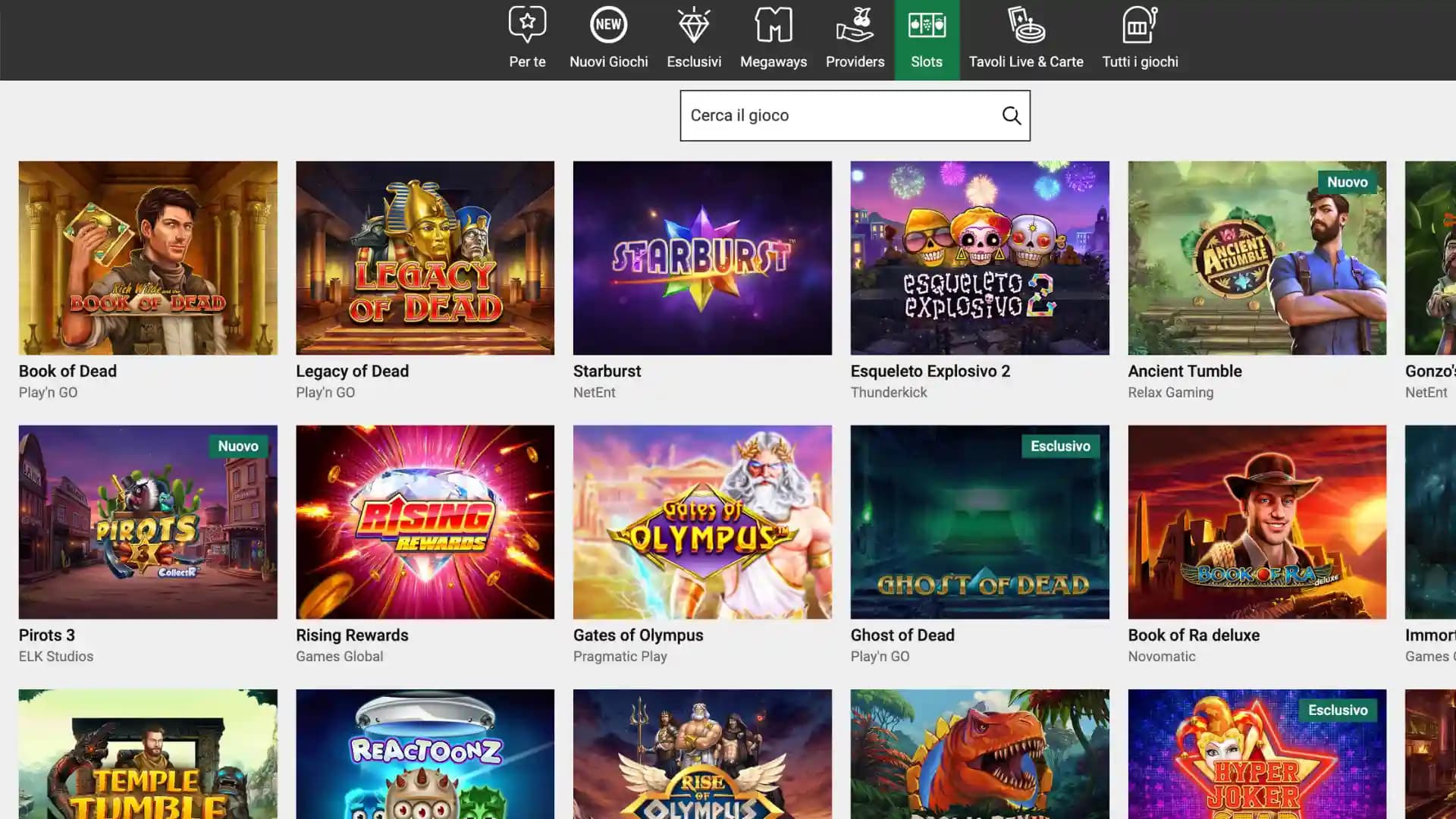Click the search magnifier icon
Viewport: 1456px width, 819px height.
(1012, 115)
